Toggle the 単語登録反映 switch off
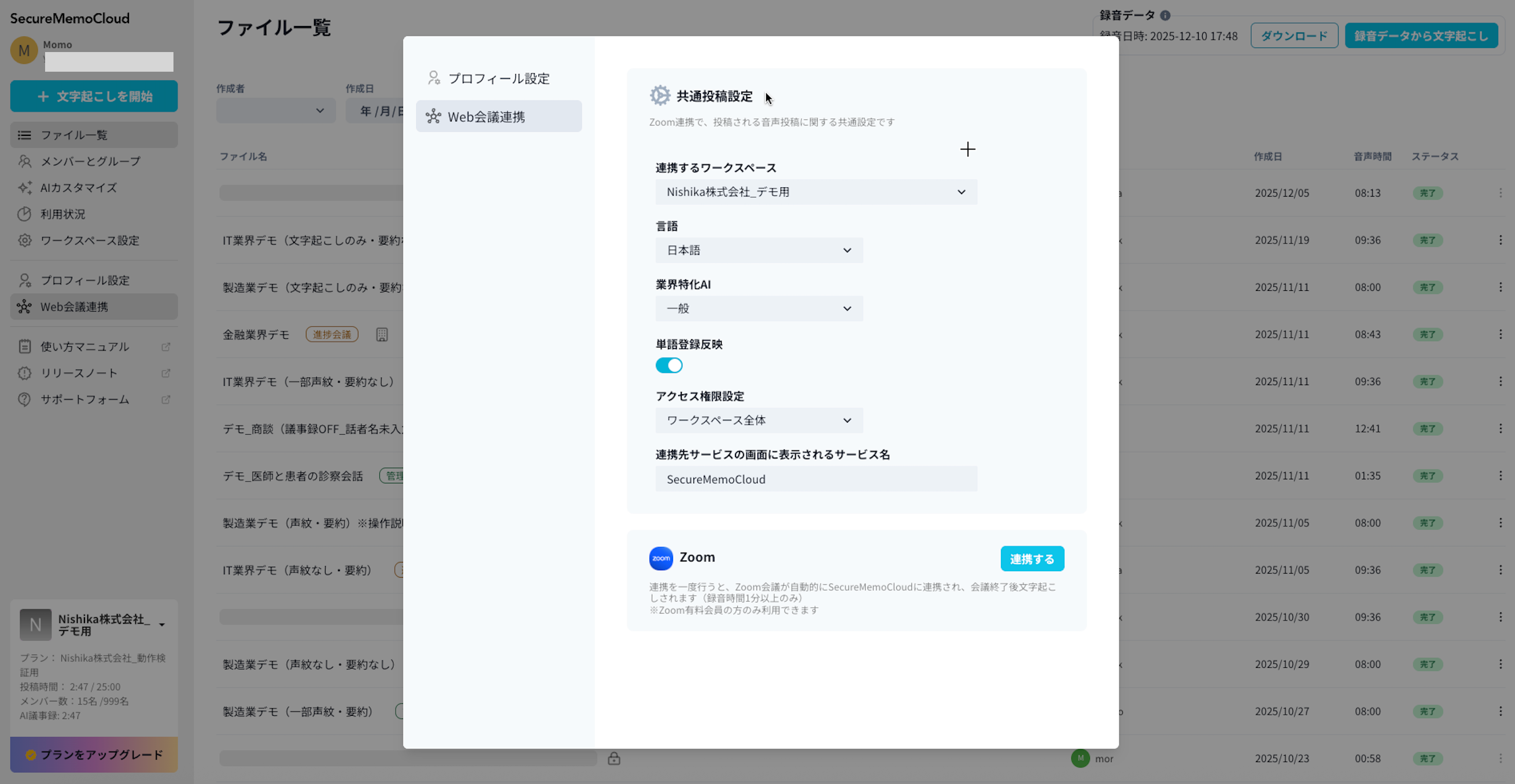This screenshot has width=1515, height=784. (x=668, y=365)
